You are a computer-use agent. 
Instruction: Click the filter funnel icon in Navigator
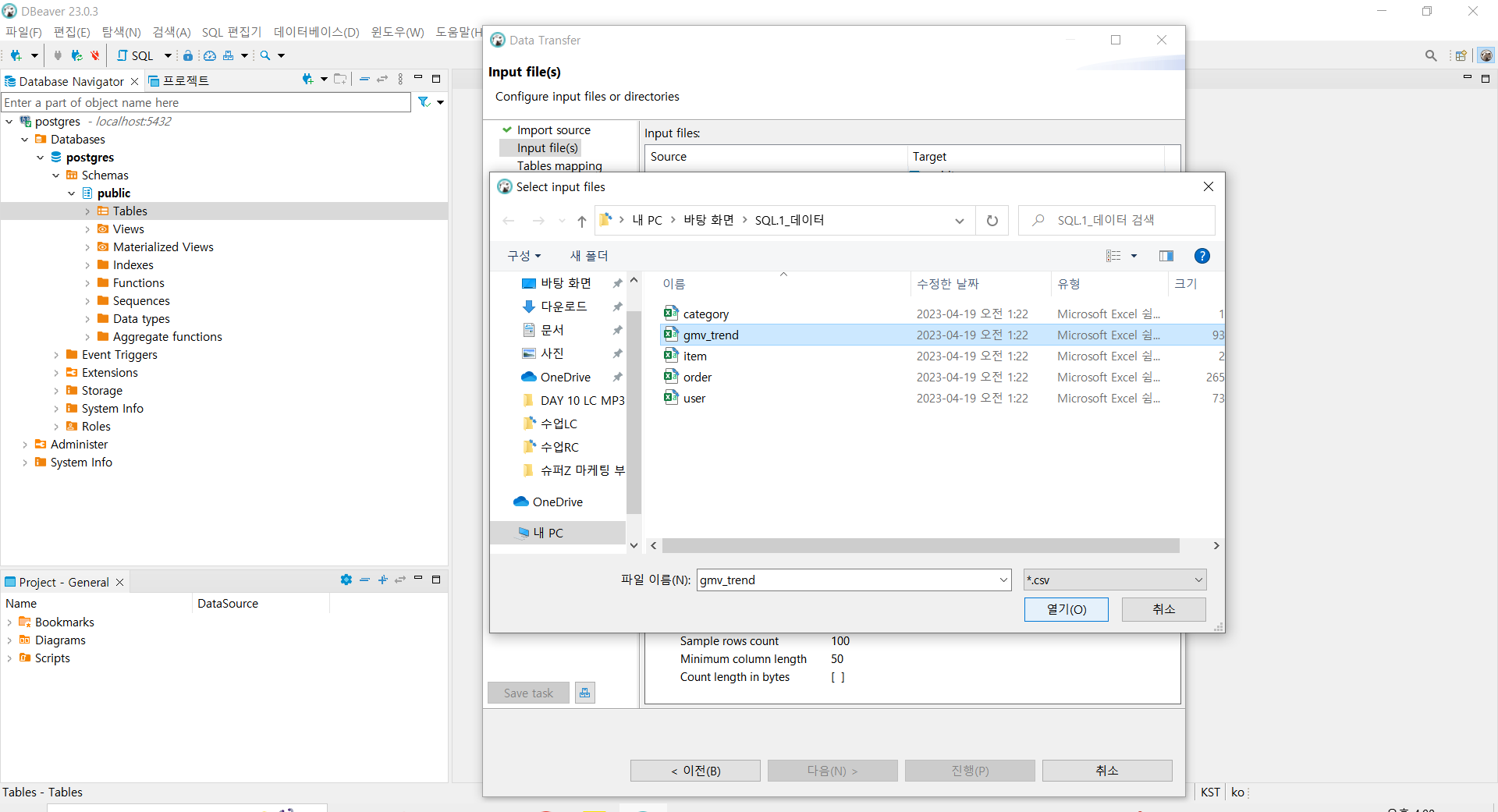(424, 102)
